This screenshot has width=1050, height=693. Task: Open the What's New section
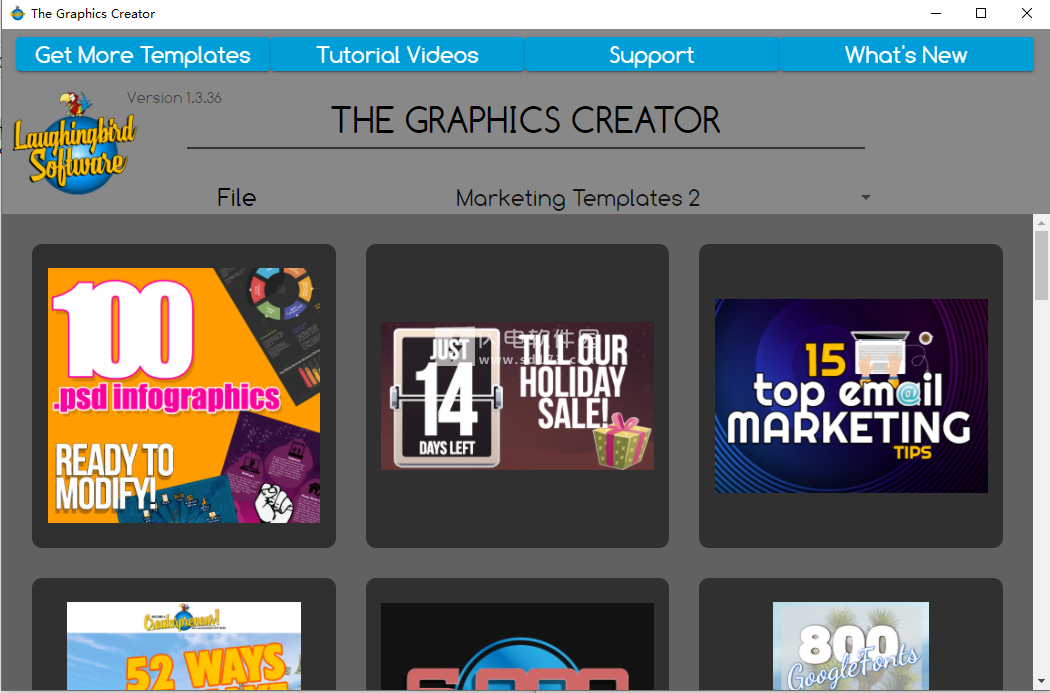(x=906, y=54)
